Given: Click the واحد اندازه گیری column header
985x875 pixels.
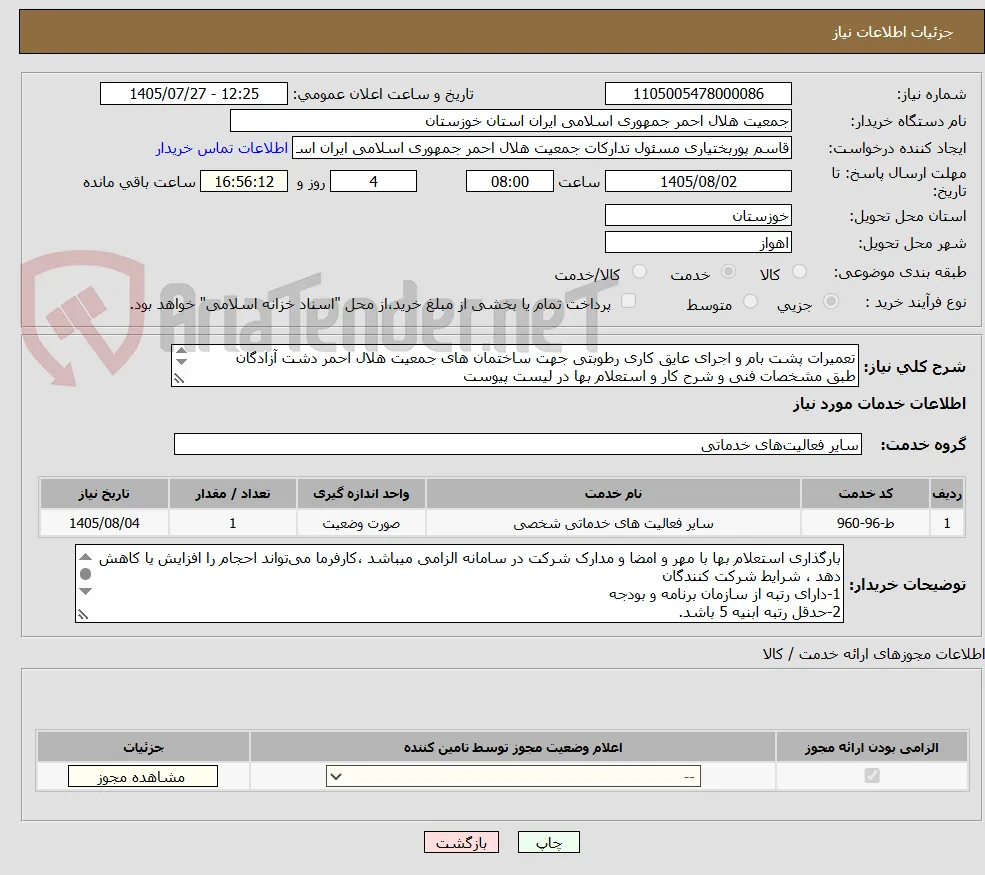Looking at the screenshot, I should pos(361,494).
